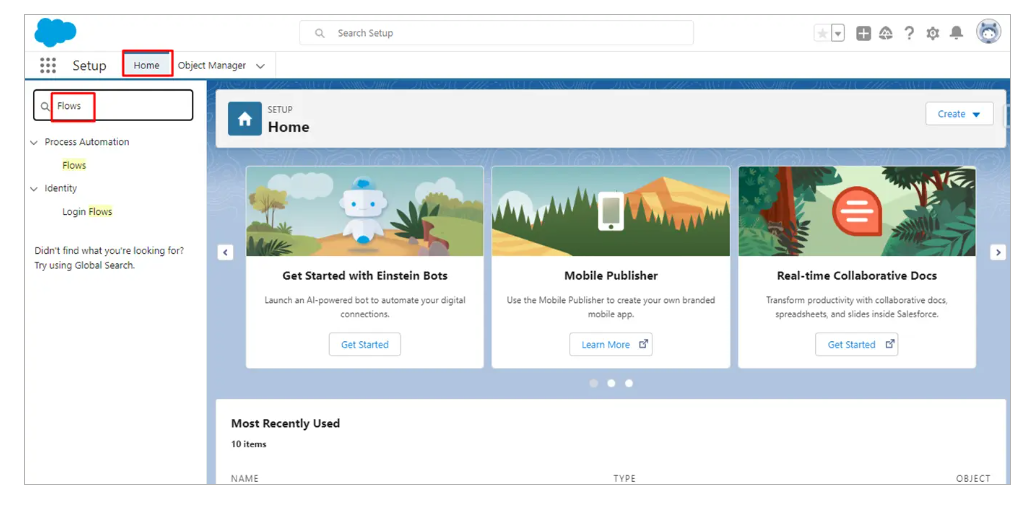Open the user profile avatar
The image size is (1036, 514).
(988, 32)
